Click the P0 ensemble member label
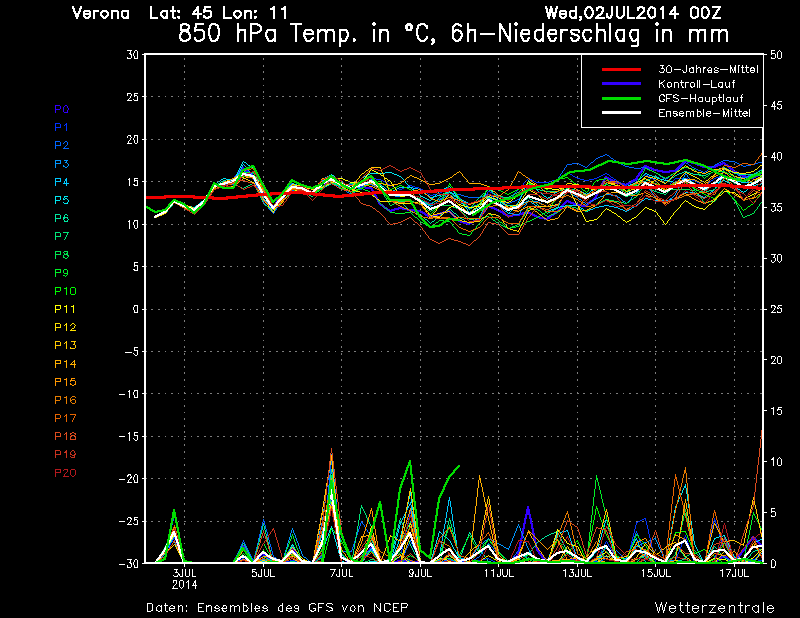Image resolution: width=800 pixels, height=618 pixels. pyautogui.click(x=62, y=109)
